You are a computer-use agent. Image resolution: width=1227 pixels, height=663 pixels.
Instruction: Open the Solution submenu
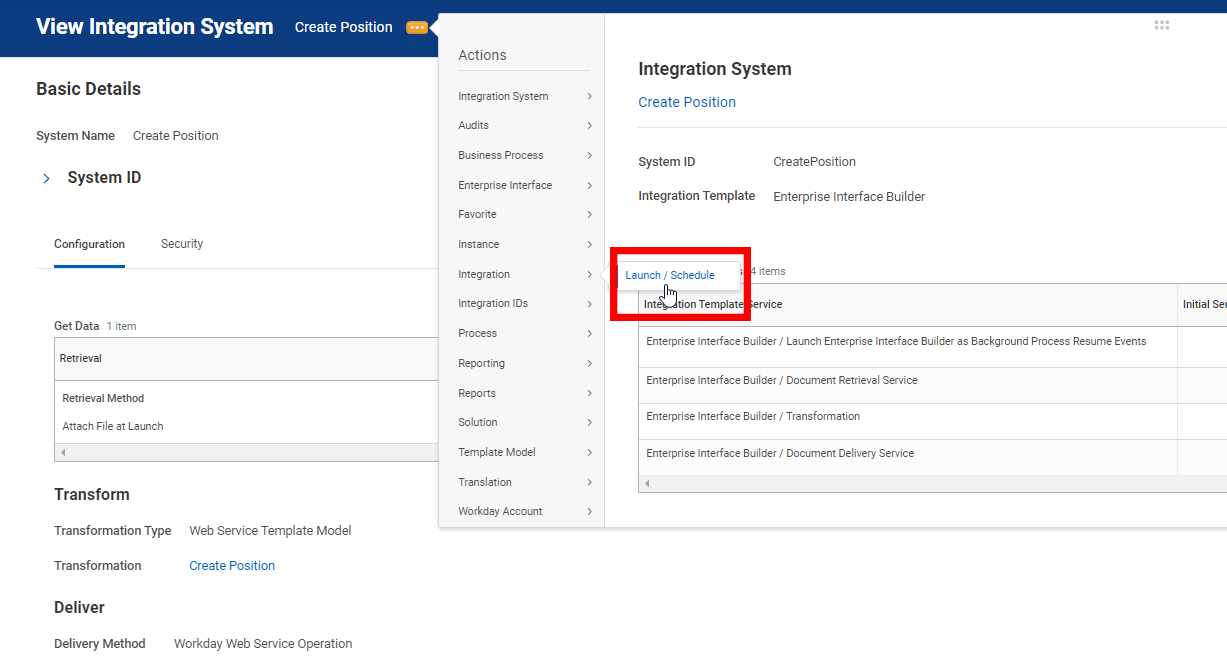pyautogui.click(x=525, y=423)
